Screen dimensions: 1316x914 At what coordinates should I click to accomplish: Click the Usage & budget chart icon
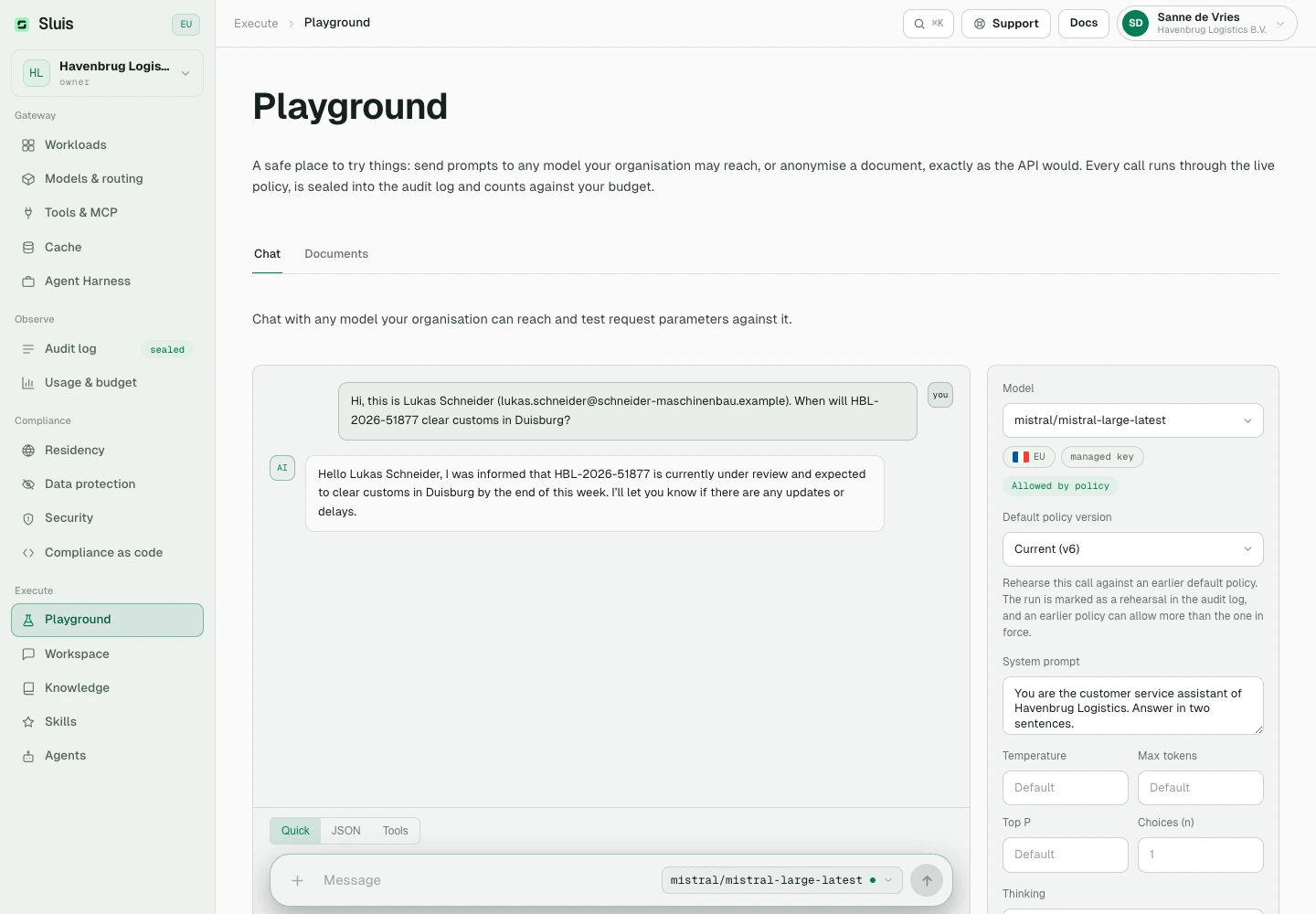tap(28, 383)
